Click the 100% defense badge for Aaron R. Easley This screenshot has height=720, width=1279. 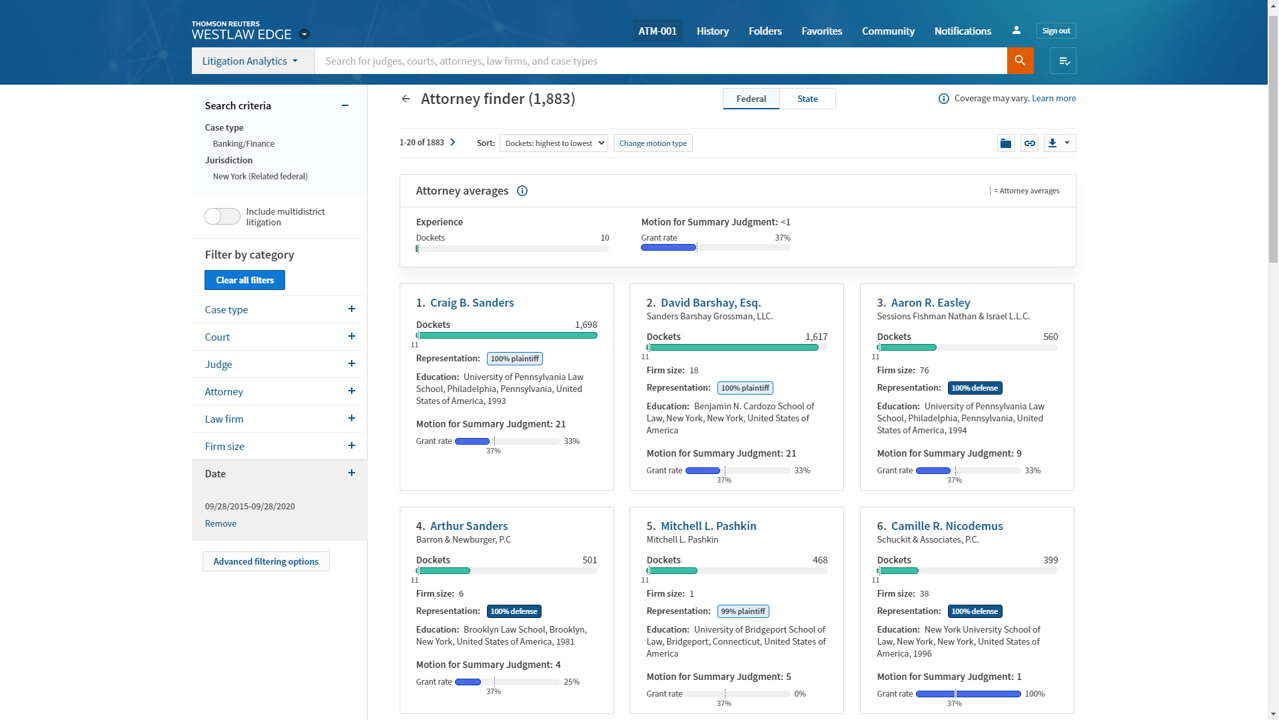tap(975, 388)
